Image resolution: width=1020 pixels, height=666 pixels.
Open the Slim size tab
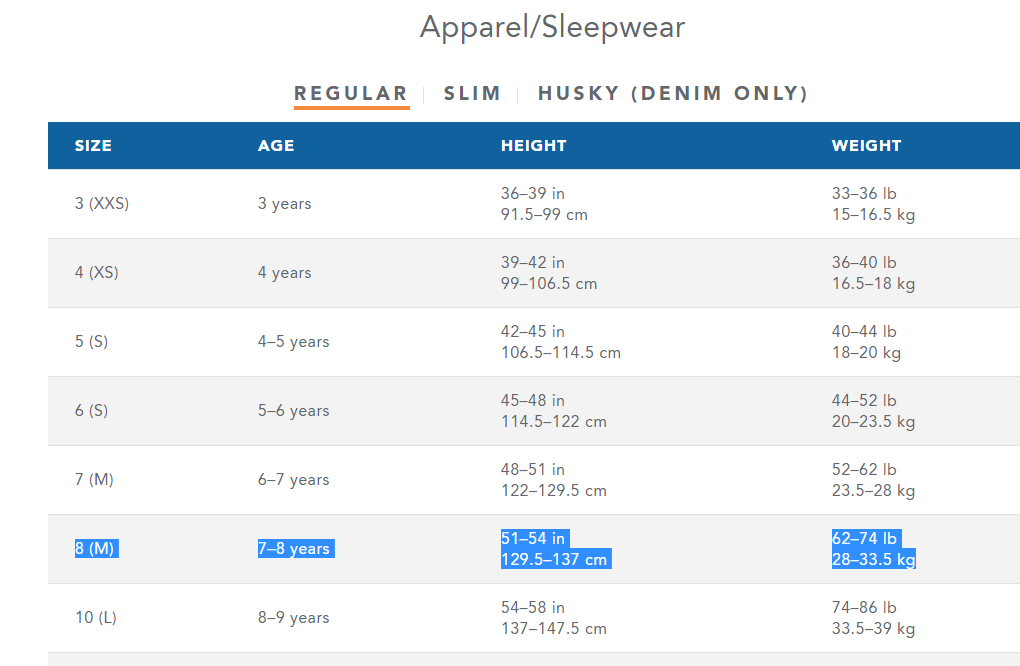(x=472, y=94)
